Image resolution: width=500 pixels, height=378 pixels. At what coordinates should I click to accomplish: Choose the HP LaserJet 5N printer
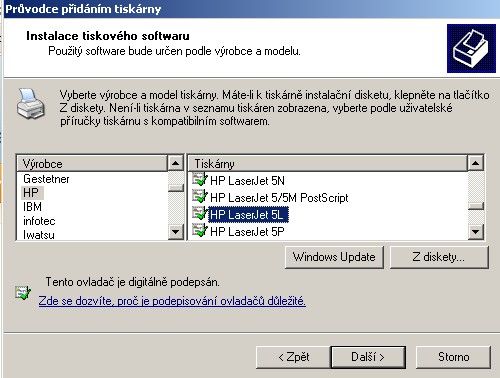(247, 181)
